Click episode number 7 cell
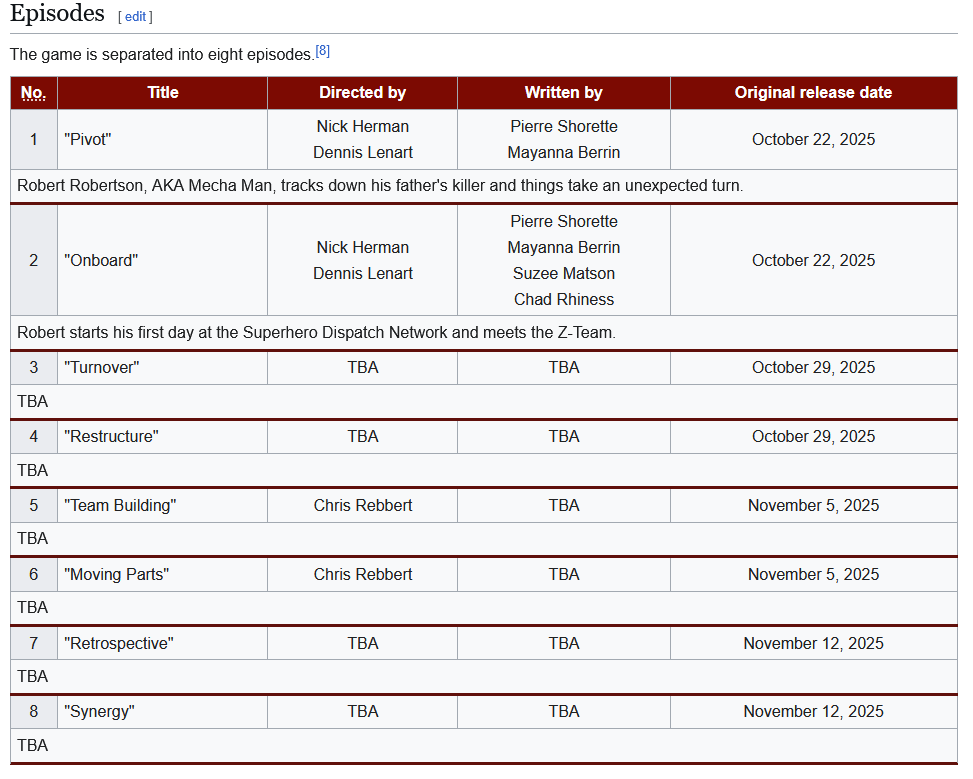 pos(34,643)
